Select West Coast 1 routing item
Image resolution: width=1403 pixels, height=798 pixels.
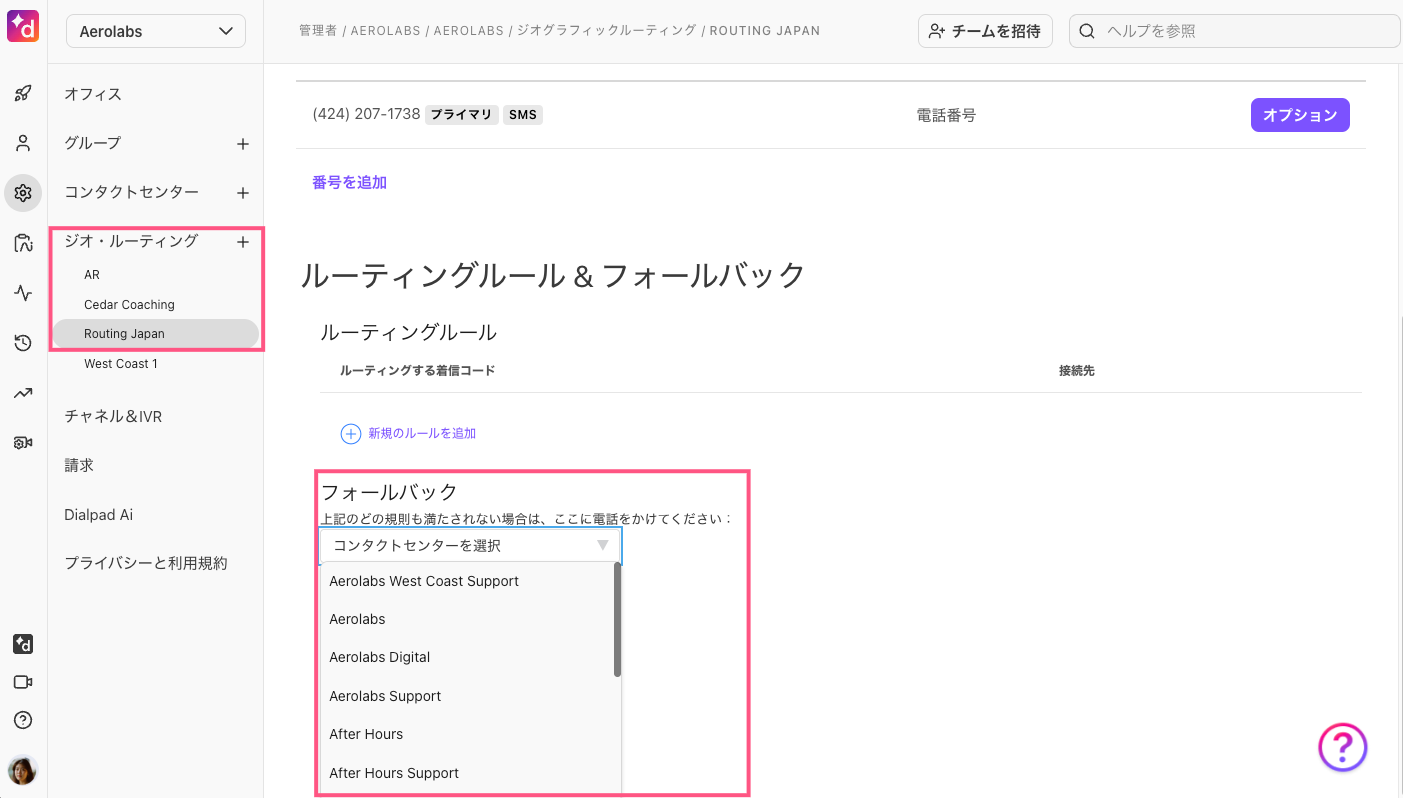(x=121, y=364)
